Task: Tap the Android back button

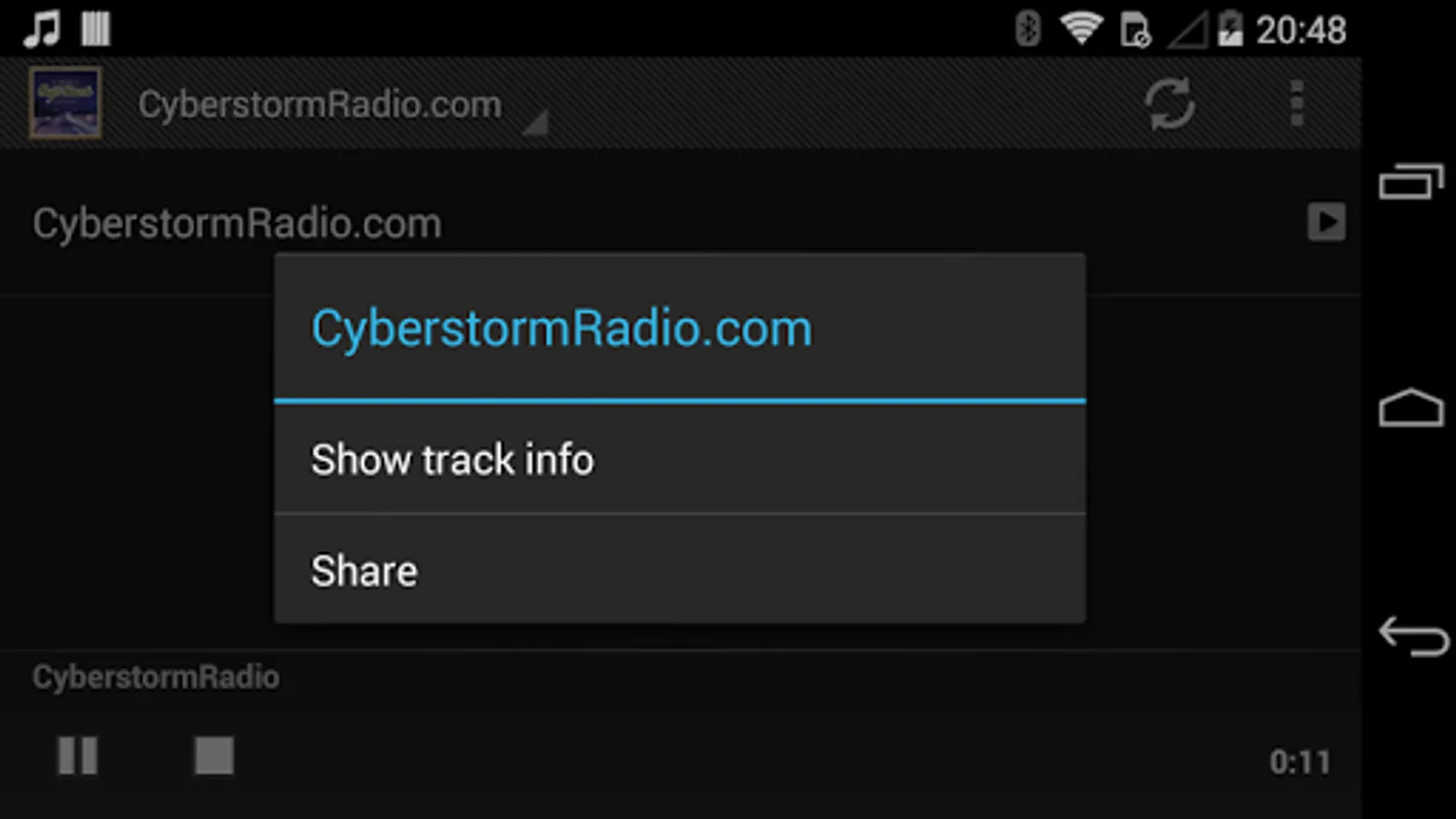Action: tap(1412, 636)
